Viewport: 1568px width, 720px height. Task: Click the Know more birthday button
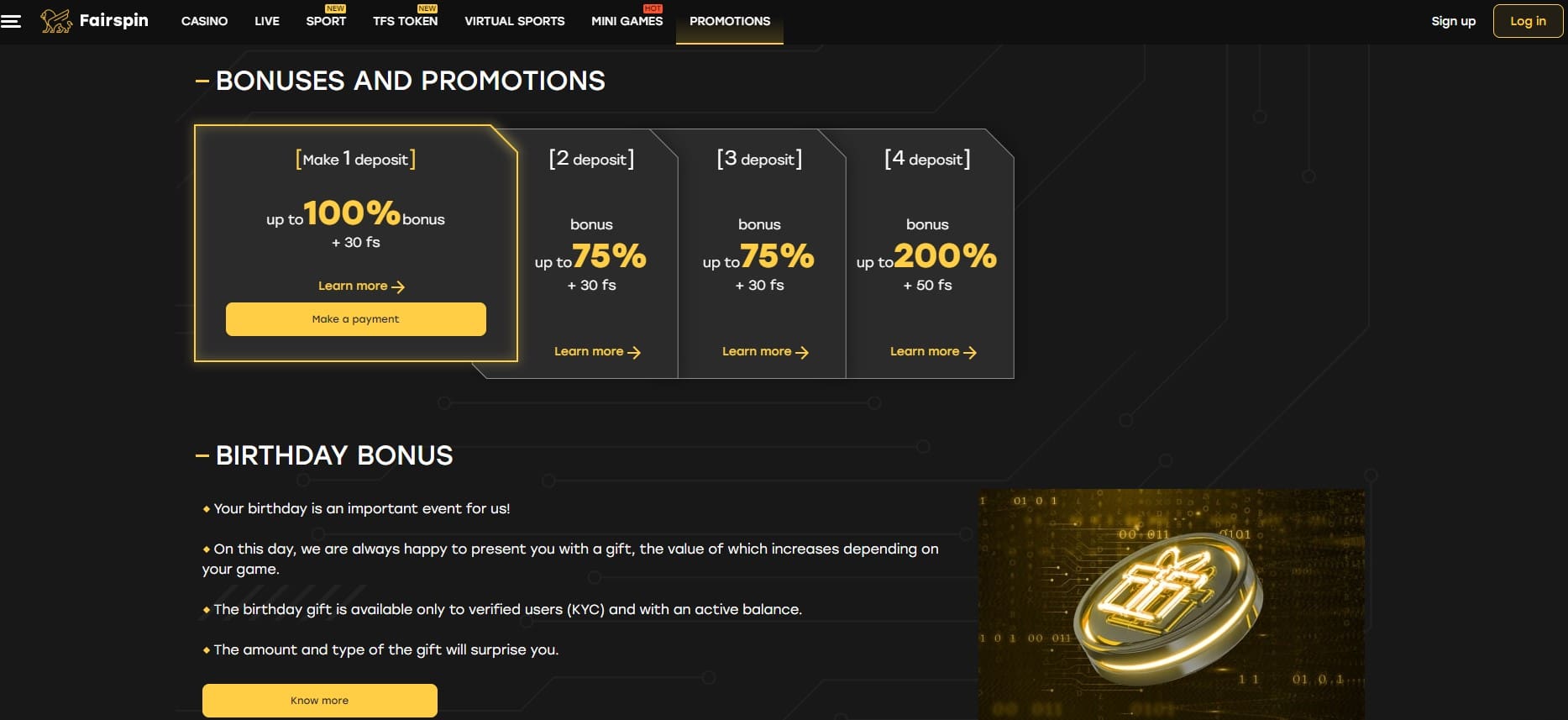[x=320, y=701]
